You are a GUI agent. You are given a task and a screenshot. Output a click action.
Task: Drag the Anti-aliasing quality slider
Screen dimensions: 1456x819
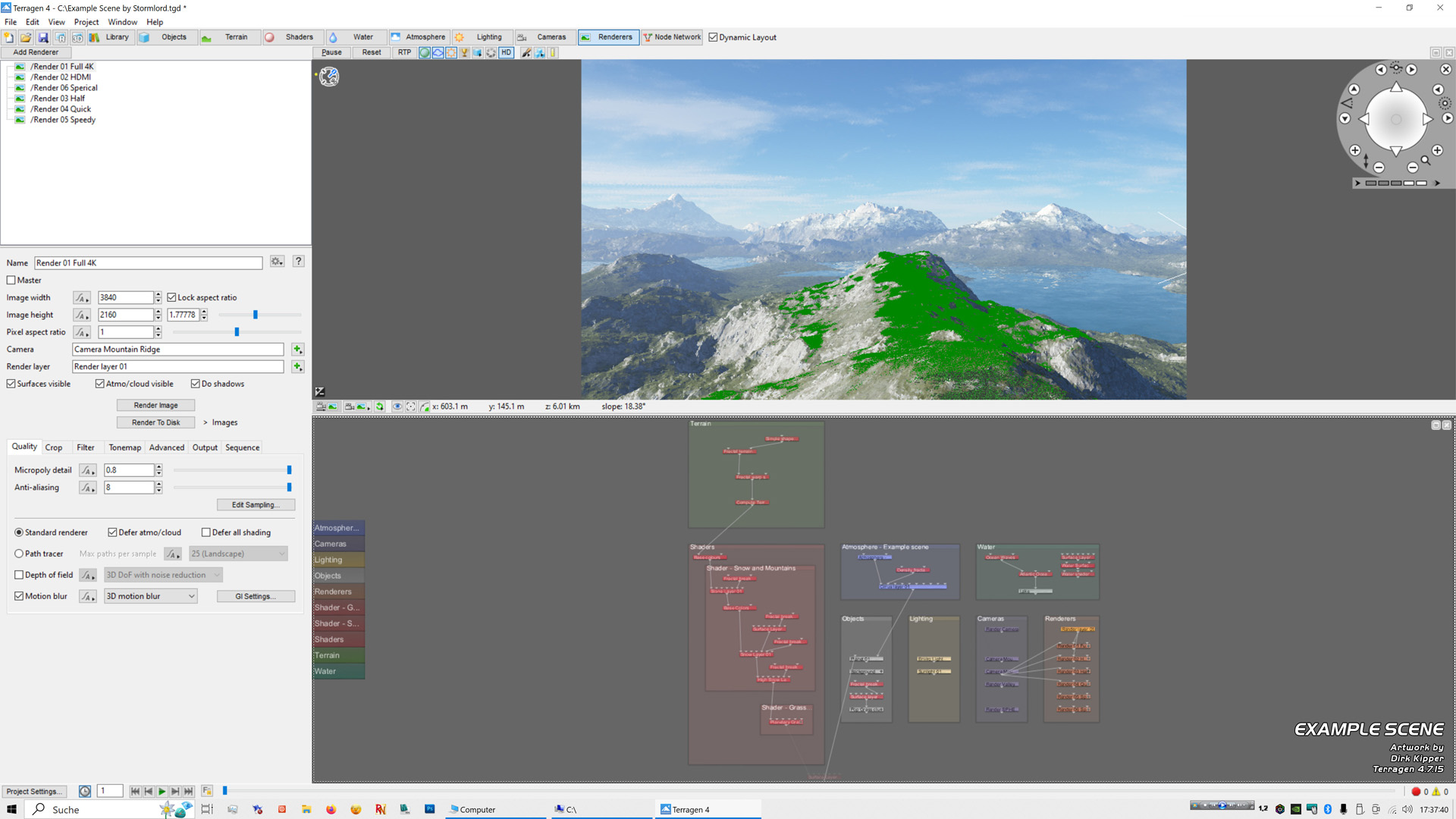pos(290,487)
